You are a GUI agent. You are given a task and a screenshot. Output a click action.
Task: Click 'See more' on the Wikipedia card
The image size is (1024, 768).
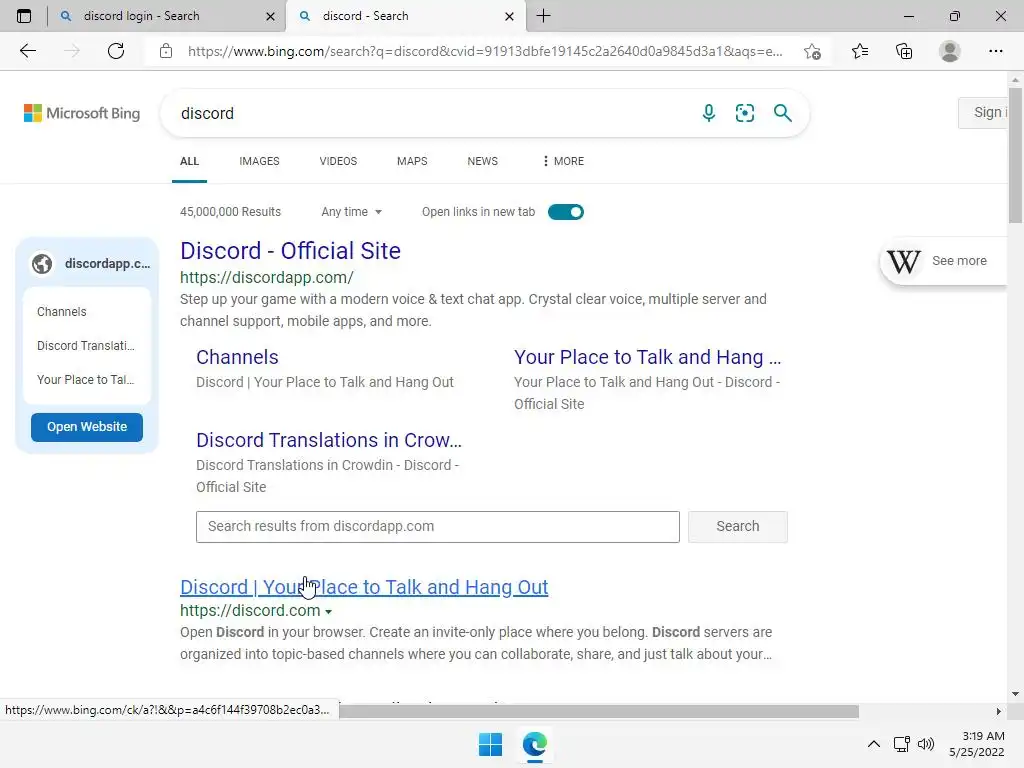[x=959, y=261]
